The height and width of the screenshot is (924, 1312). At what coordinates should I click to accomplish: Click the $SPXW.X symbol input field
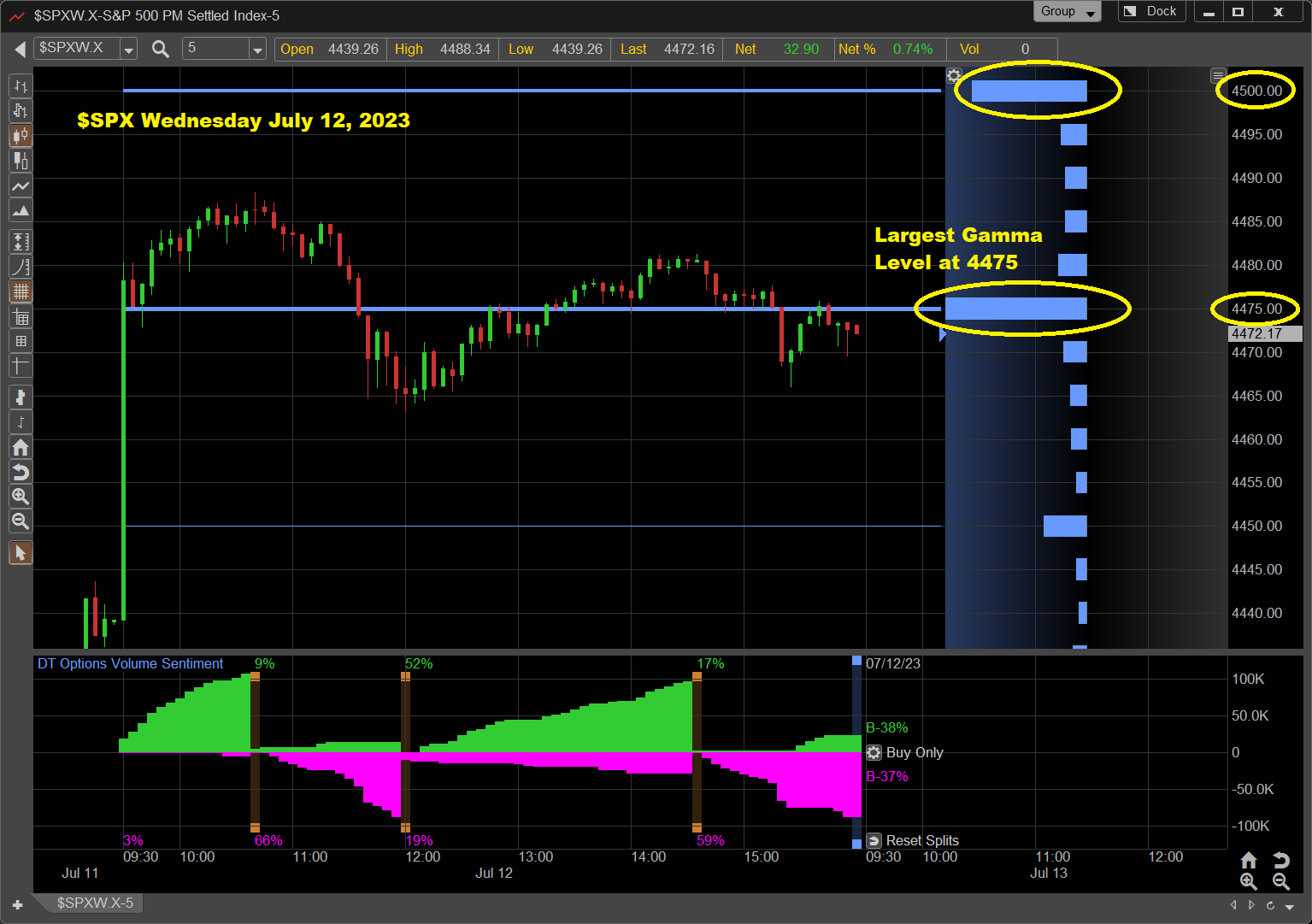coord(77,49)
